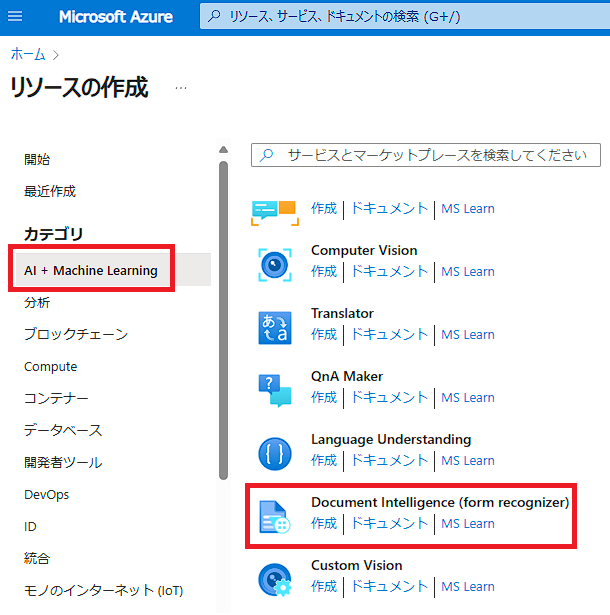Choose the 分析 category

point(37,303)
